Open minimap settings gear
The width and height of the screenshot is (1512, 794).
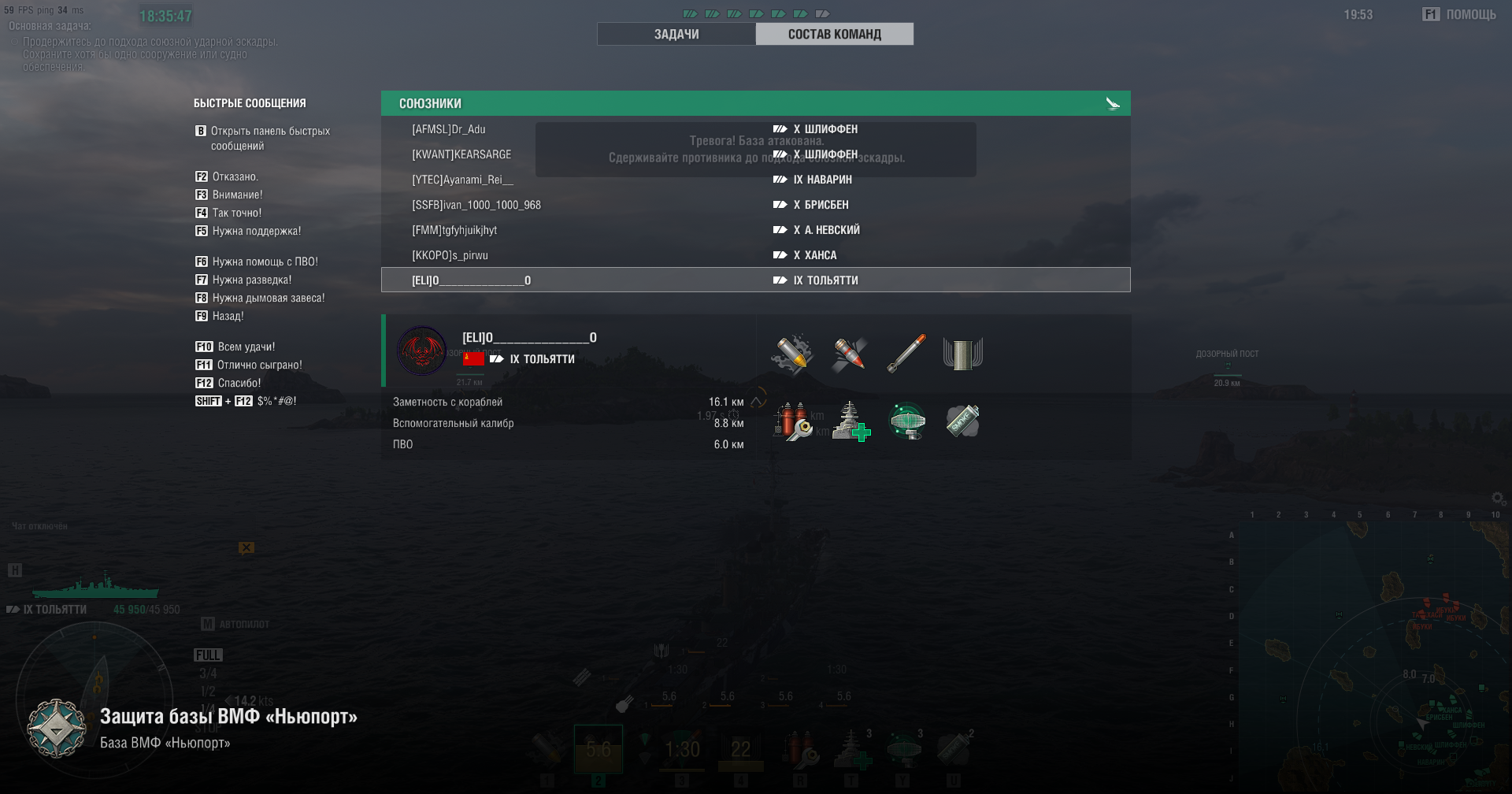coord(1499,499)
